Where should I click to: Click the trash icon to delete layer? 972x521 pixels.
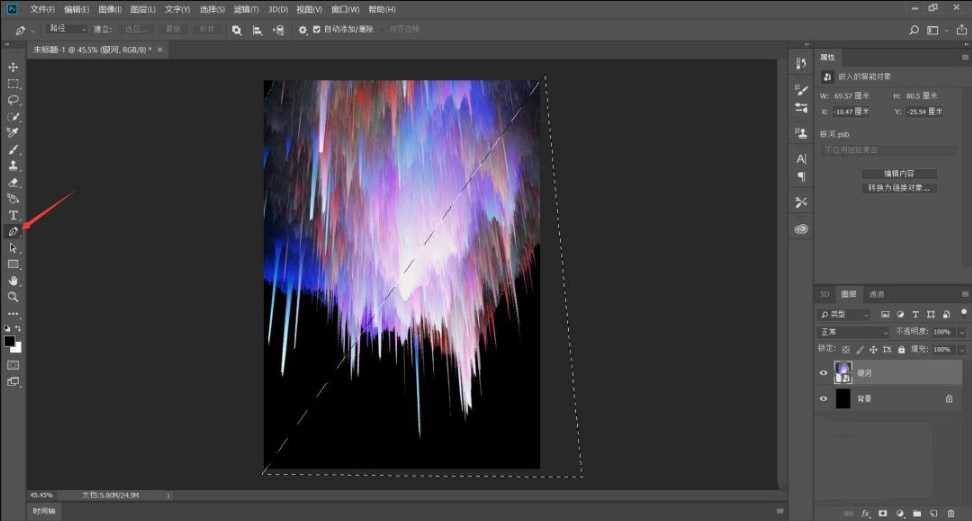pos(950,513)
